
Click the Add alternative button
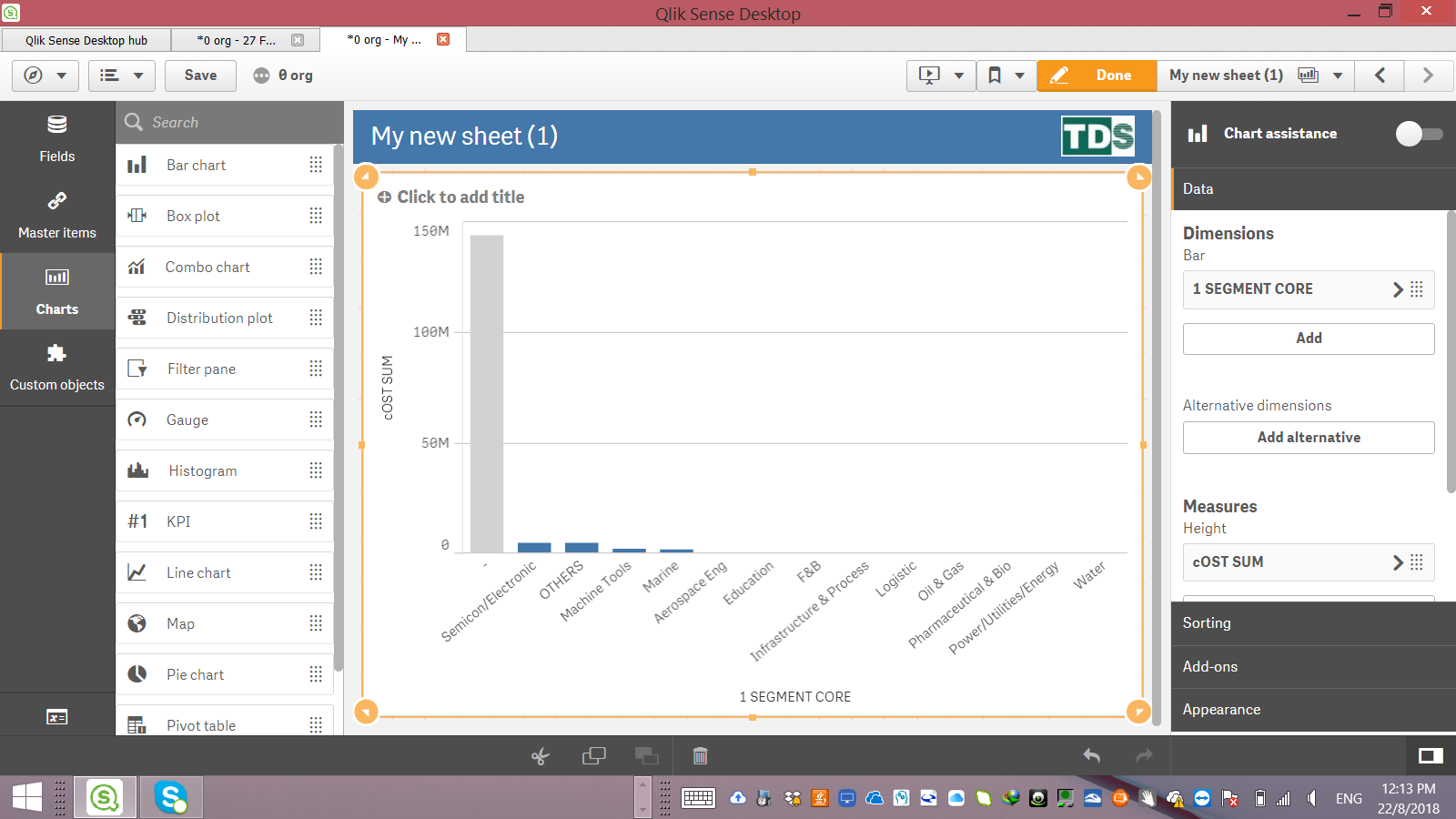[1309, 438]
